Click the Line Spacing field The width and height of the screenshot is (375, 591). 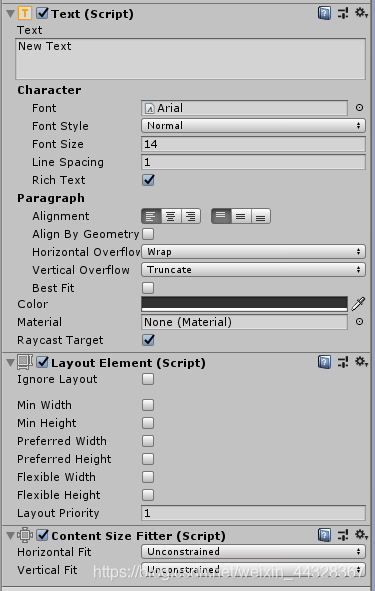253,162
